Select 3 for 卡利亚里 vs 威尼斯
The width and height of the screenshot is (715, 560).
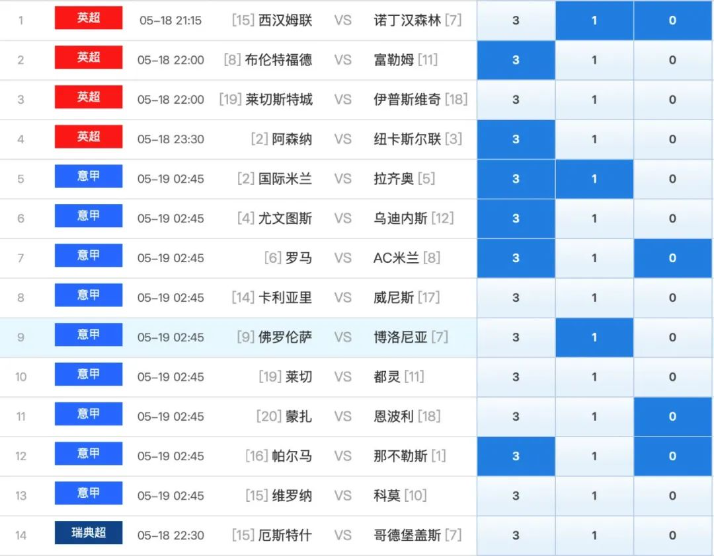[516, 298]
